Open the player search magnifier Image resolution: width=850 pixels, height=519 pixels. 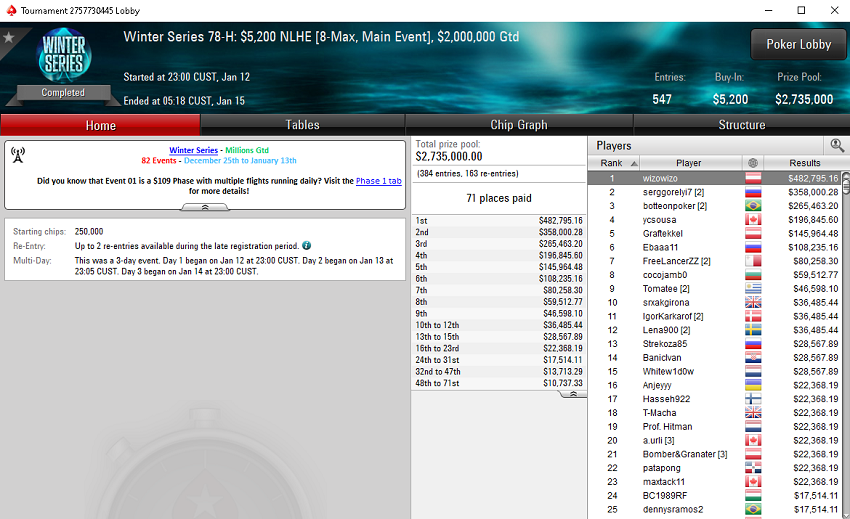(837, 145)
